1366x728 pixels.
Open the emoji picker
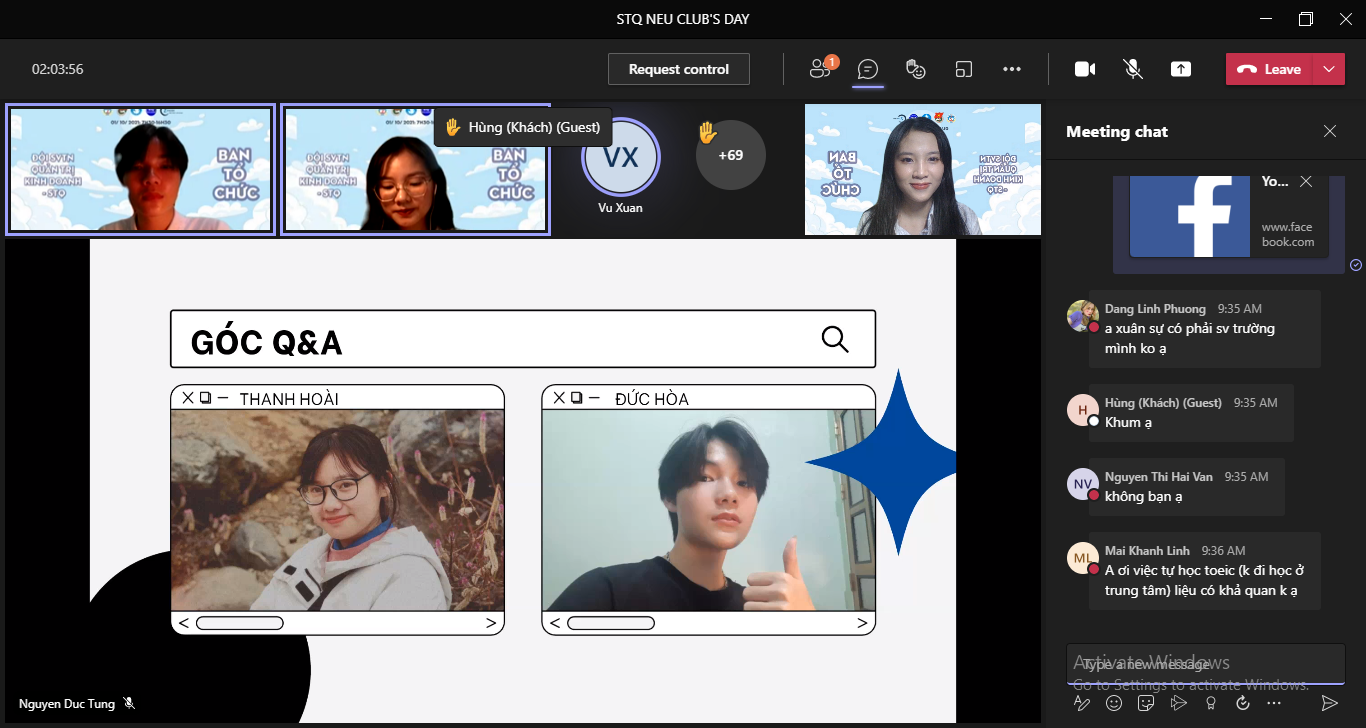(x=1114, y=703)
